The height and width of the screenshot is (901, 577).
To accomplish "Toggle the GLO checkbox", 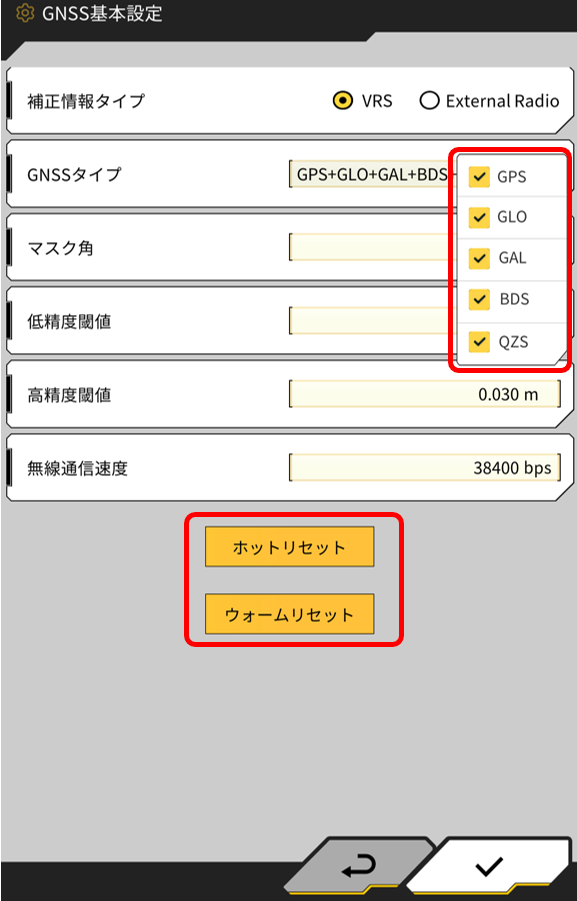I will click(479, 218).
